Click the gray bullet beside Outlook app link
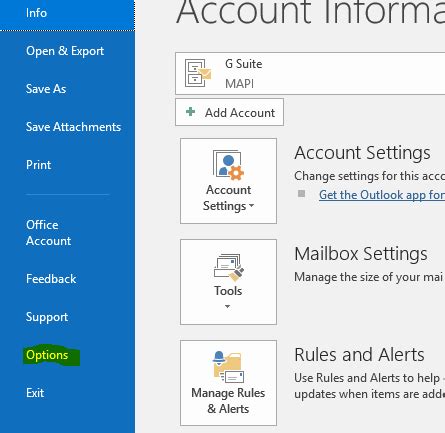445x433 pixels. pos(301,194)
